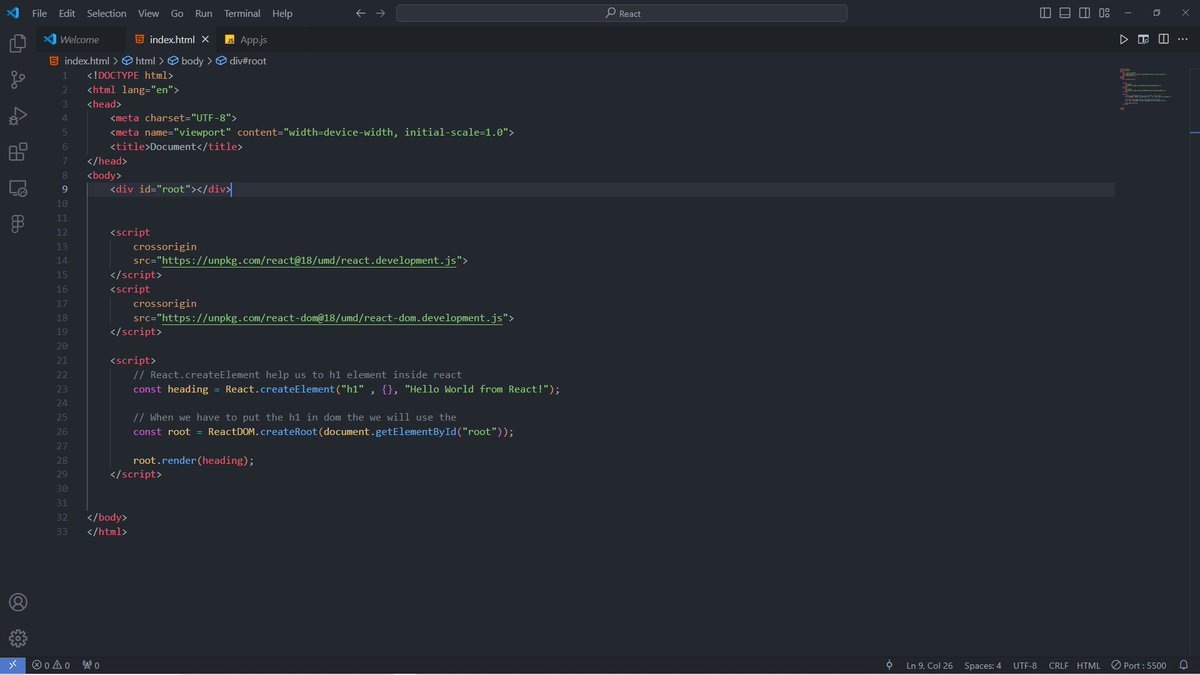1200x675 pixels.
Task: Open preview to the side icon
Action: click(x=1143, y=39)
